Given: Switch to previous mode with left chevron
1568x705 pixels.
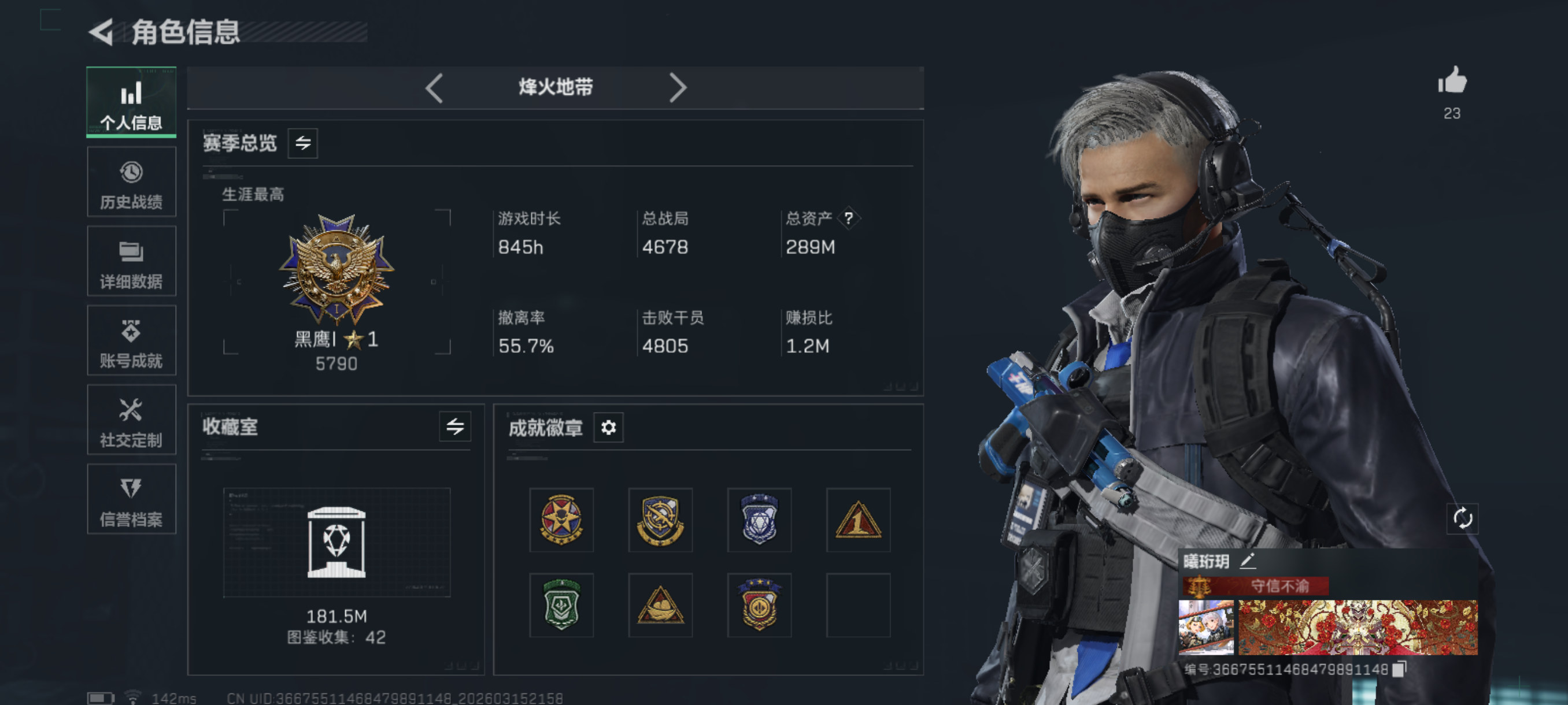Looking at the screenshot, I should pos(434,88).
